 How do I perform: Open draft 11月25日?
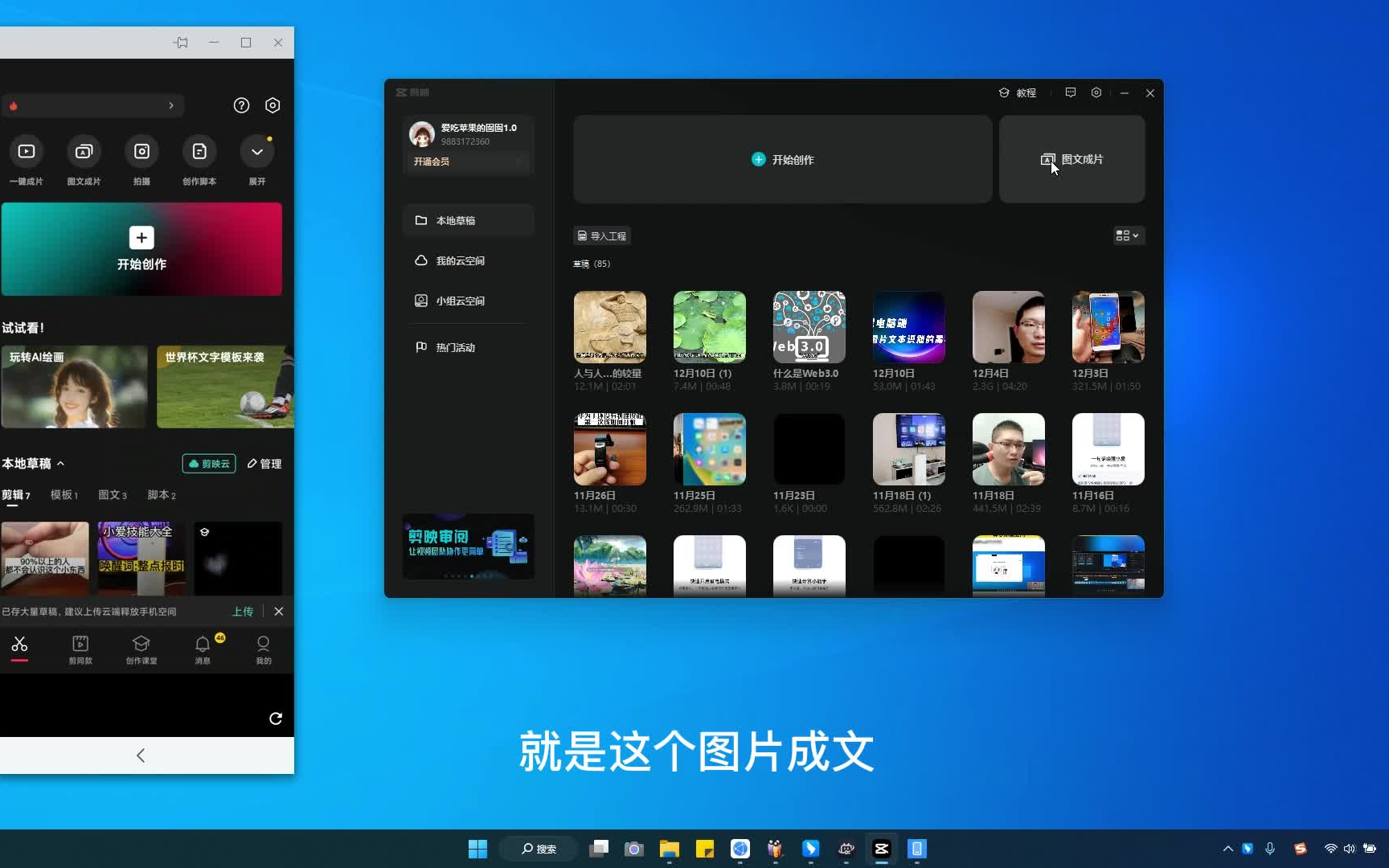tap(710, 449)
